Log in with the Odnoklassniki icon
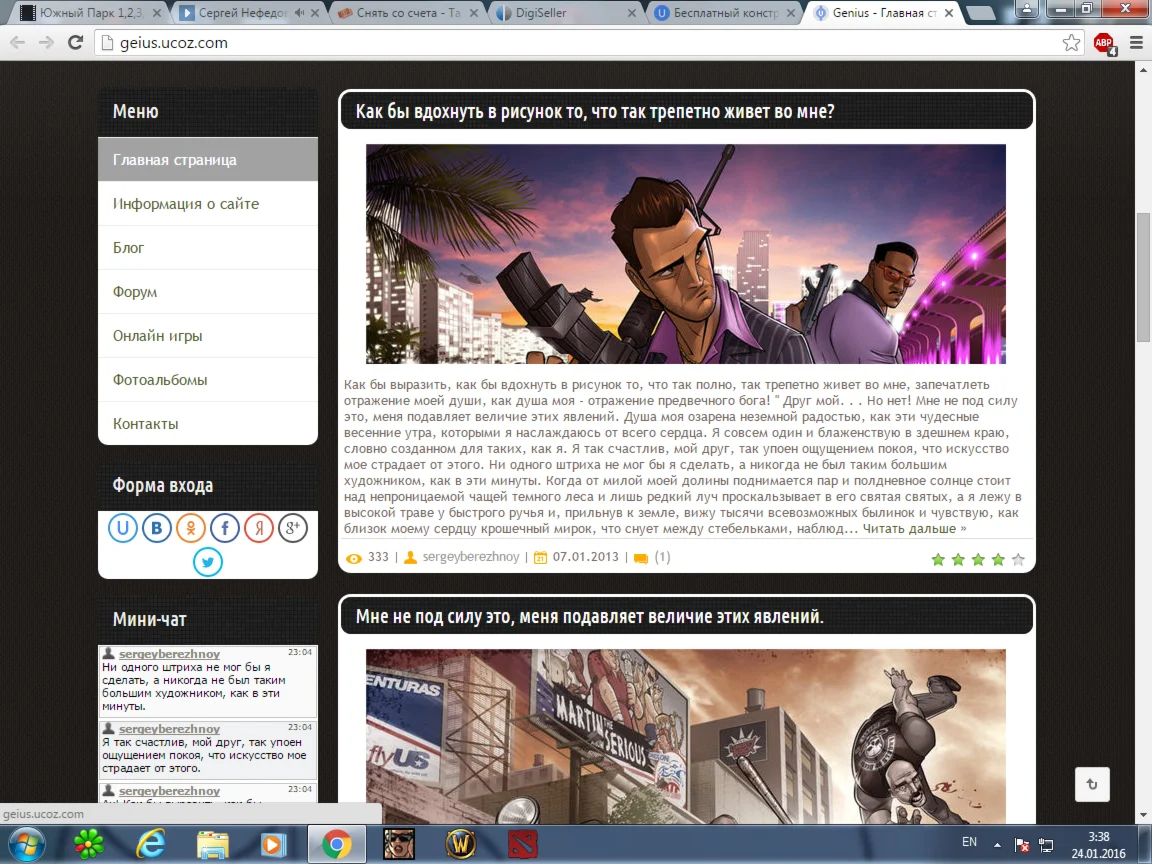Viewport: 1152px width, 864px height. 190,528
